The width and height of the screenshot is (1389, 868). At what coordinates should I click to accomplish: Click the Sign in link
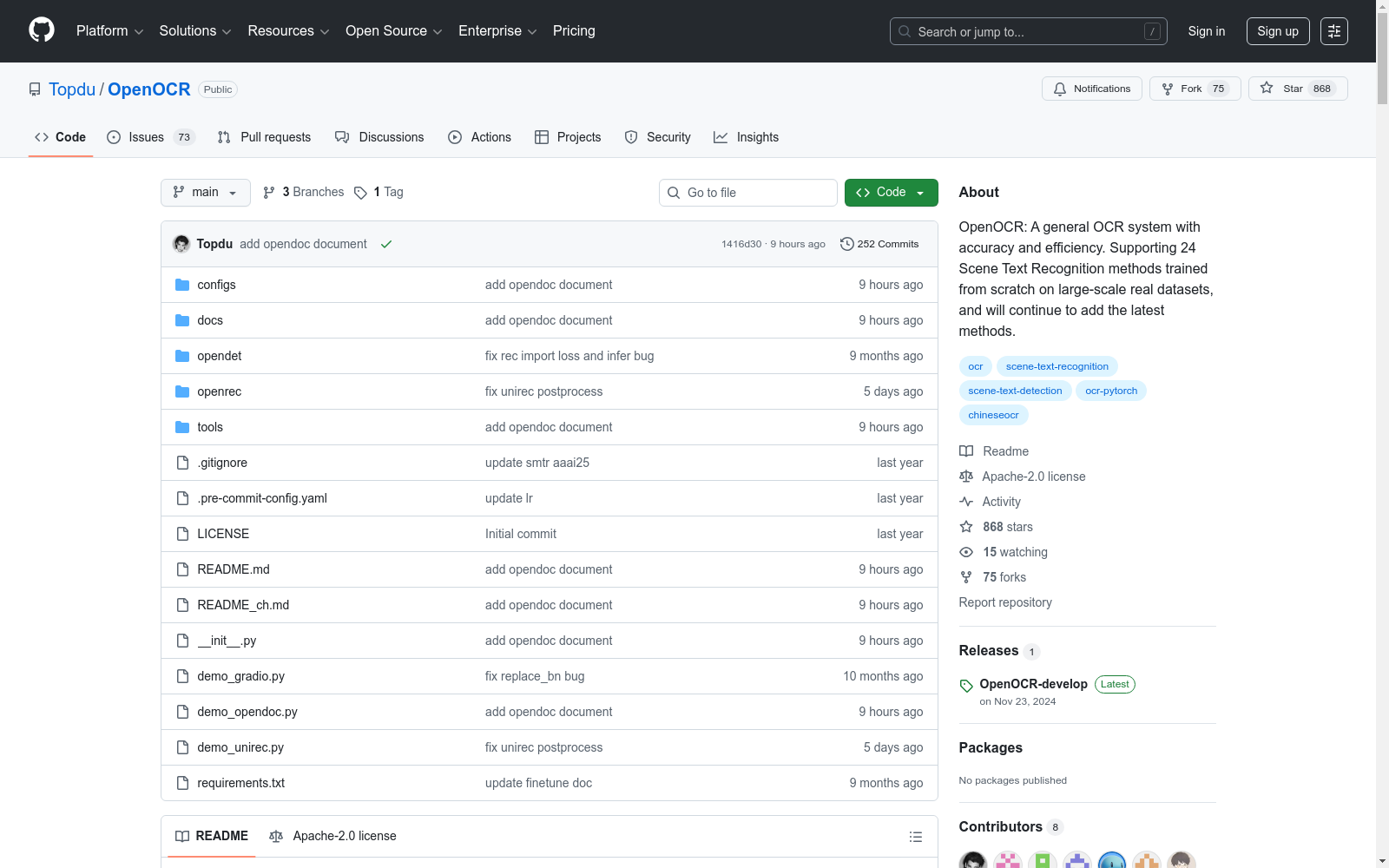point(1207,31)
